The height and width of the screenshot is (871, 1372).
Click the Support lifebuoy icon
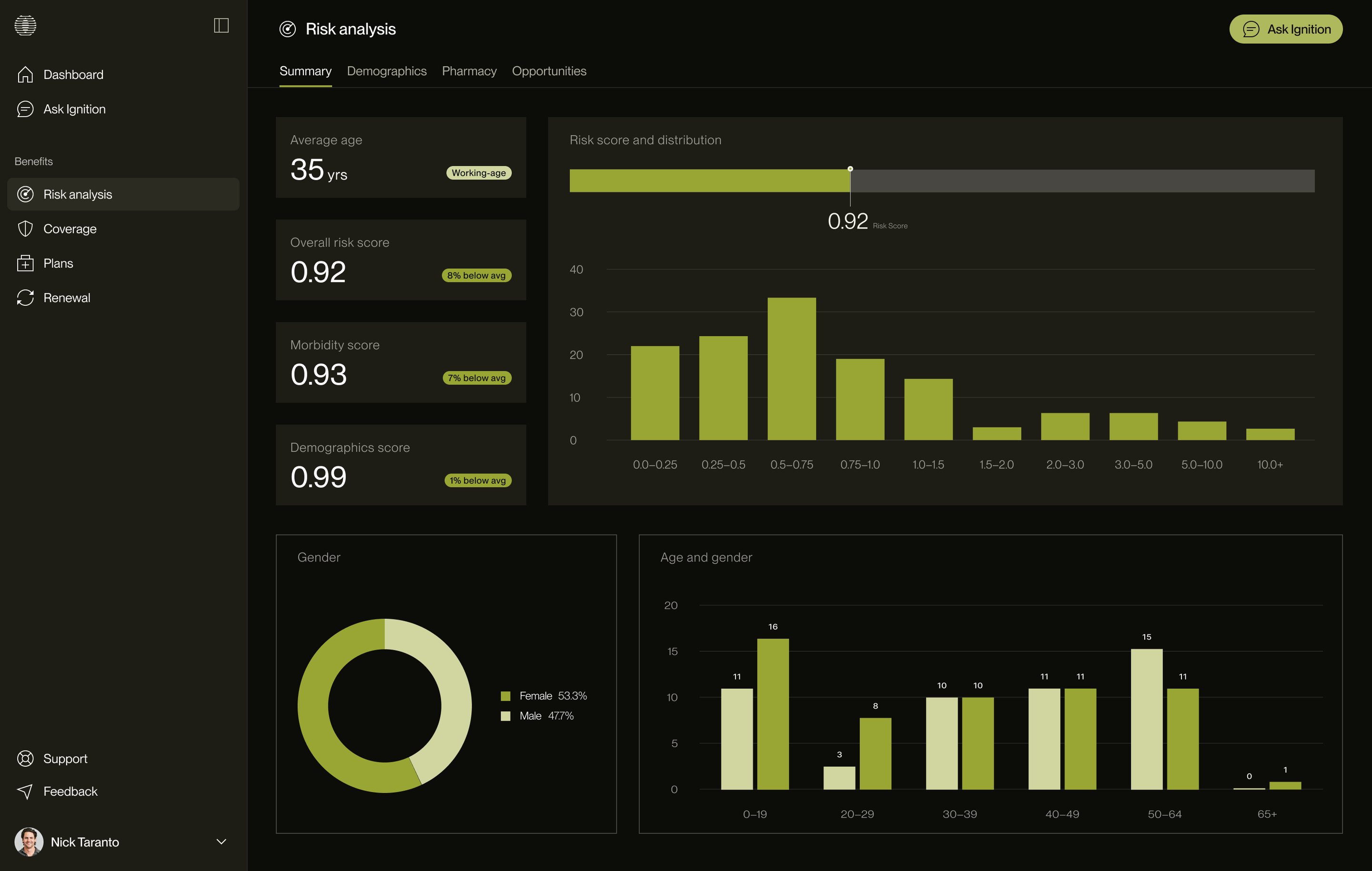coord(25,759)
